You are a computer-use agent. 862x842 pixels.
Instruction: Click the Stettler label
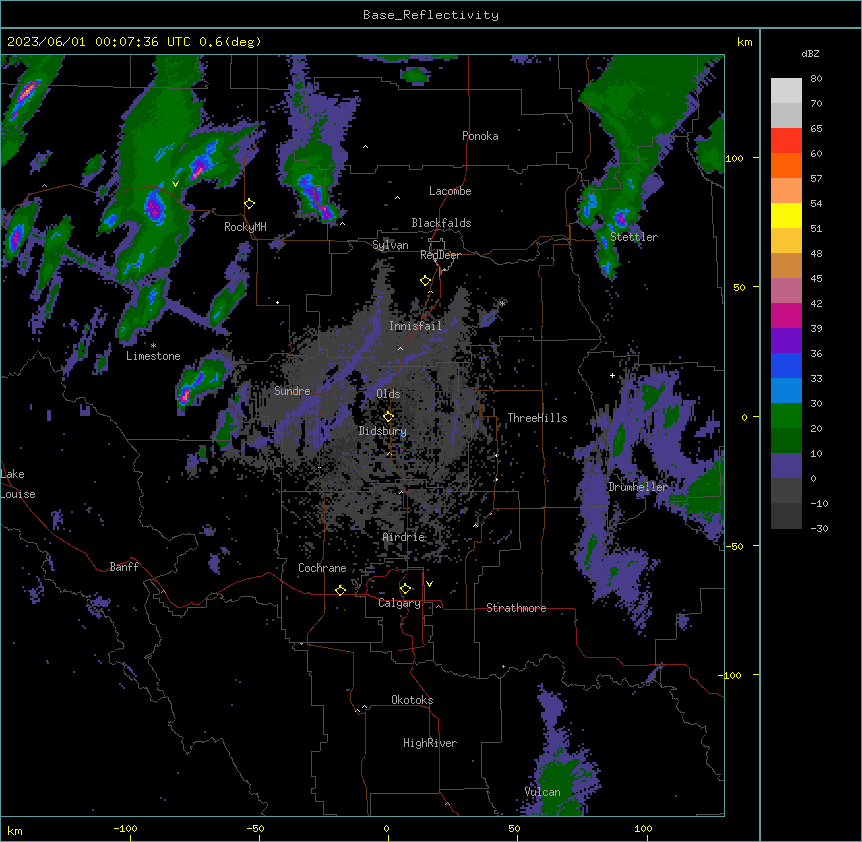point(634,237)
